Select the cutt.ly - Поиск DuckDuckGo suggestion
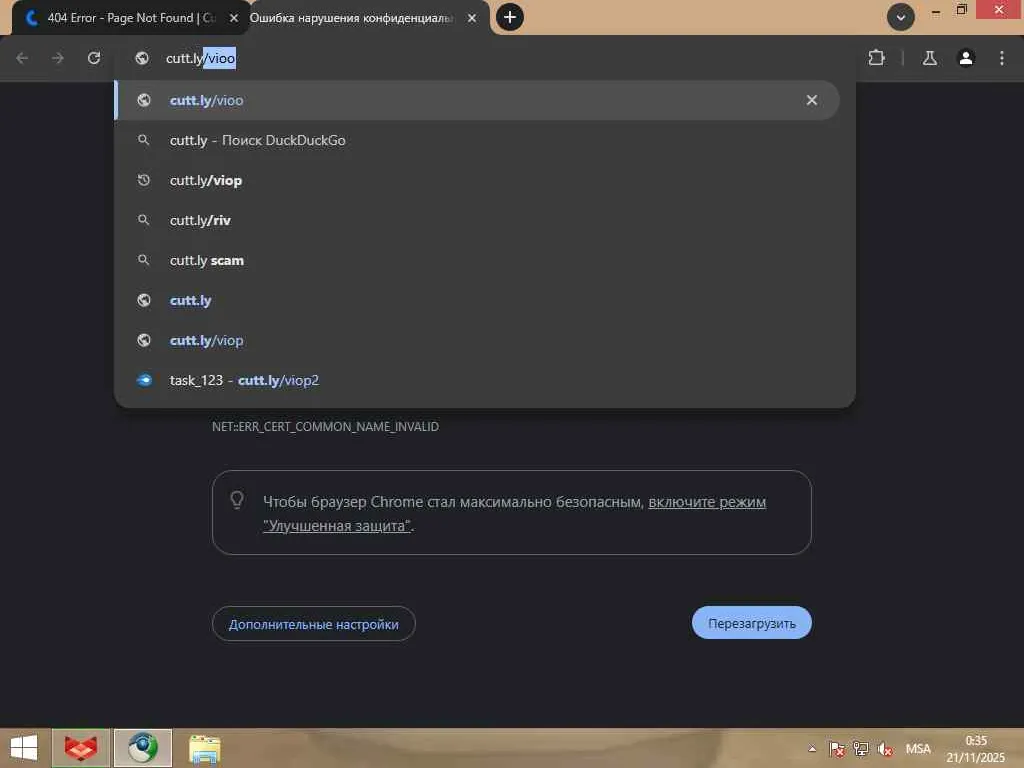This screenshot has width=1024, height=768. [477, 140]
